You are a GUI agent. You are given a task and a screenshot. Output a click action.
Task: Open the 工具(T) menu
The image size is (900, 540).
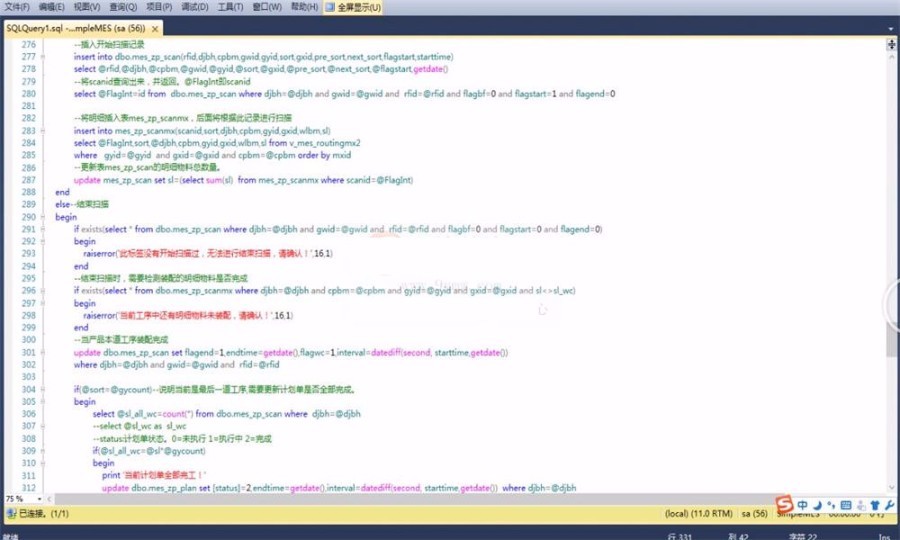click(x=230, y=7)
